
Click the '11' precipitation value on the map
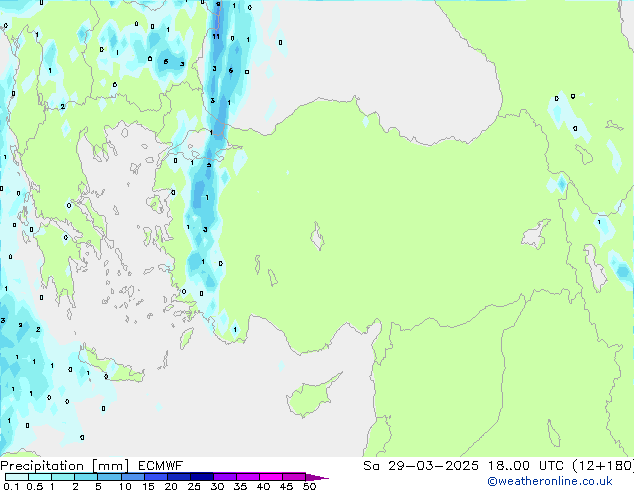(216, 36)
